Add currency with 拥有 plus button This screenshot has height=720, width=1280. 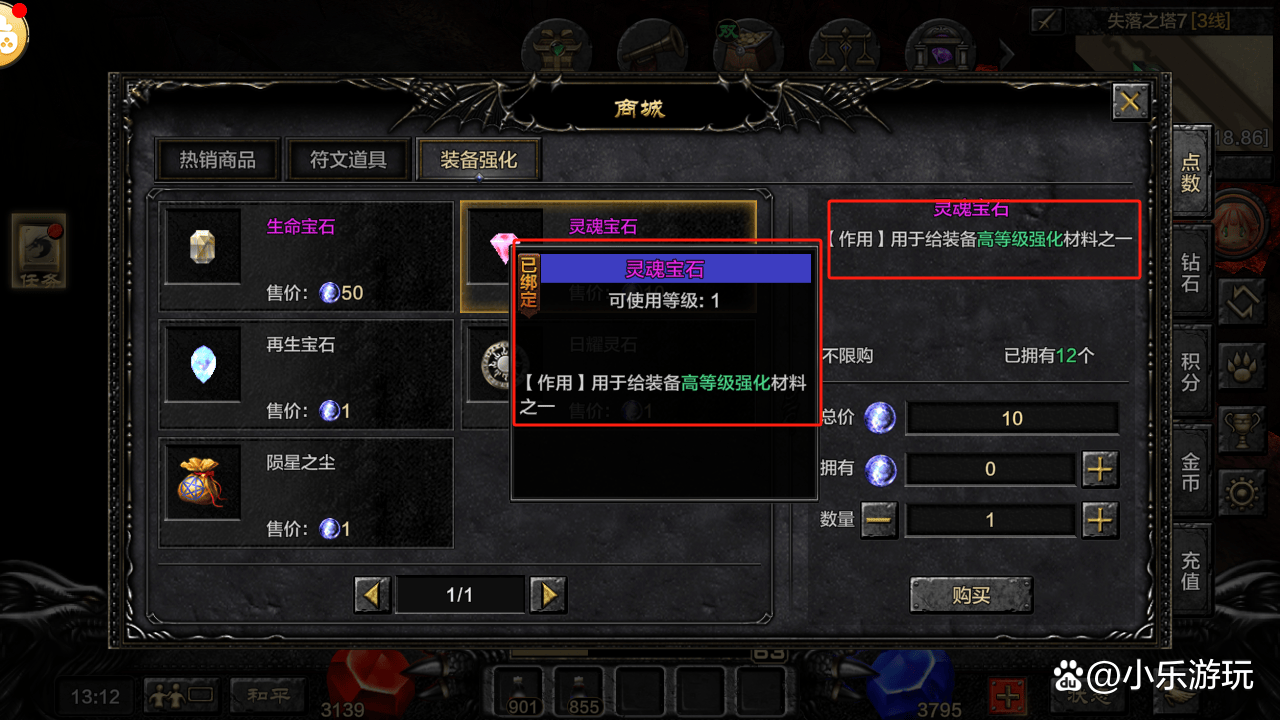point(1100,468)
